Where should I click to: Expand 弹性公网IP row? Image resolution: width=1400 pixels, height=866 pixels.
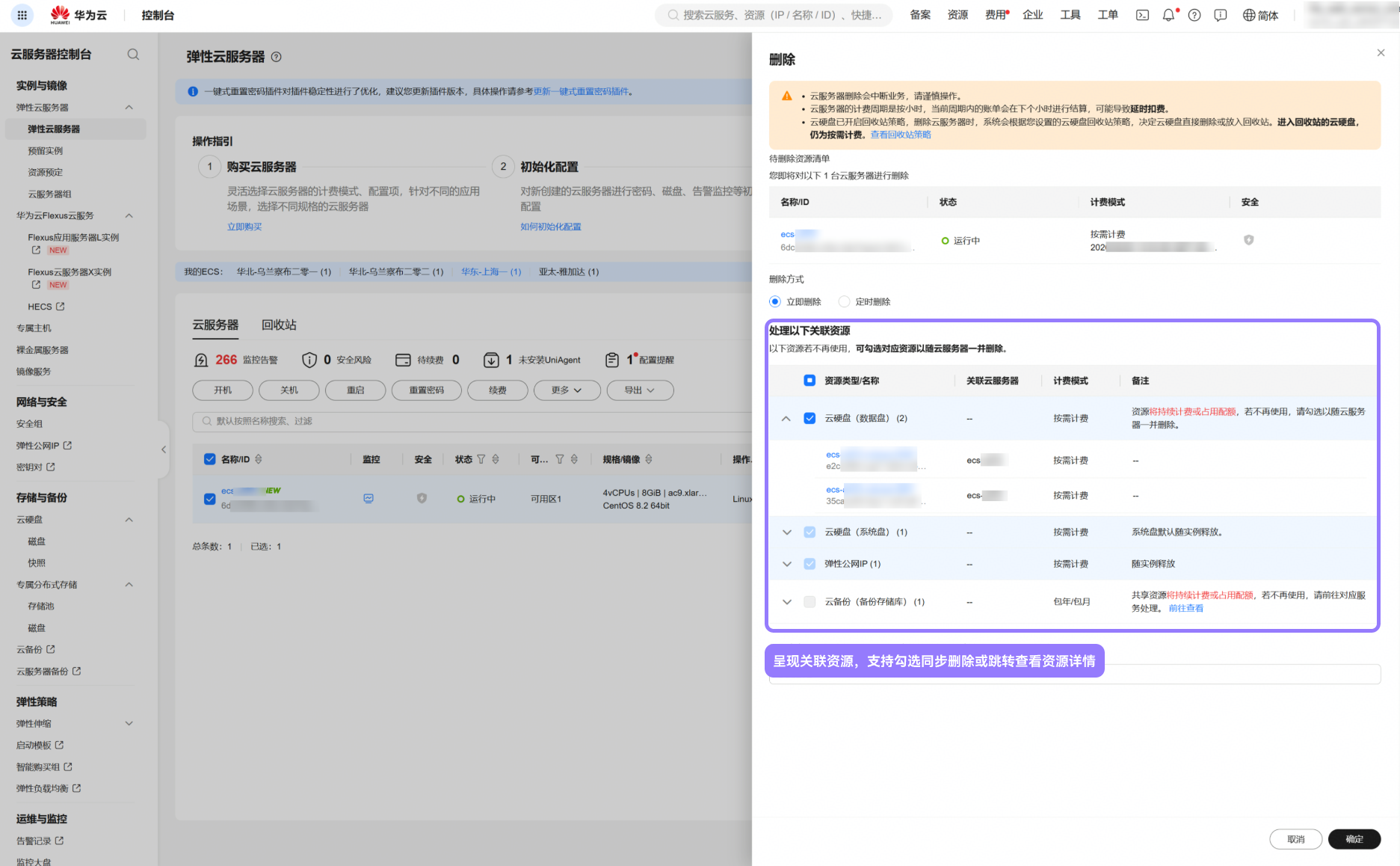pyautogui.click(x=787, y=564)
